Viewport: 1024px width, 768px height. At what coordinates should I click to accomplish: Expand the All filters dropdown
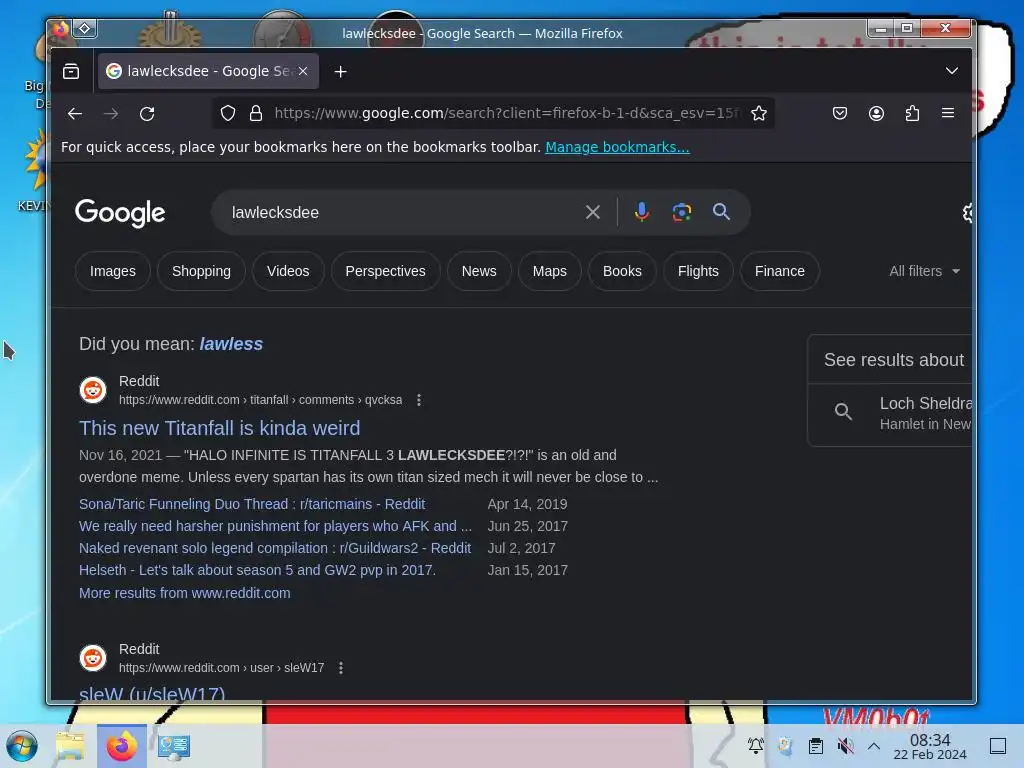924,271
